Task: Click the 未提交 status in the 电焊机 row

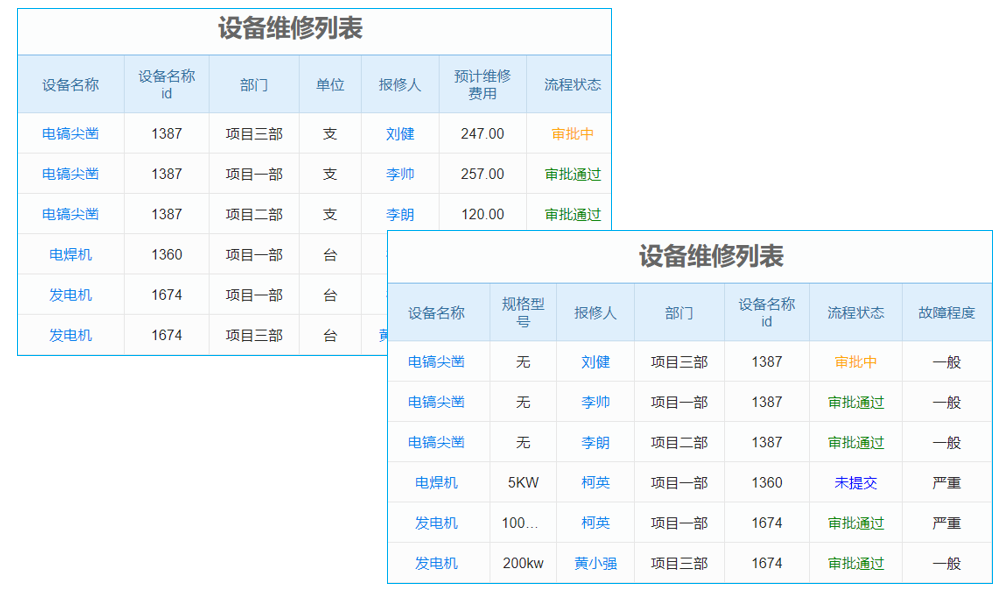Action: click(x=855, y=482)
